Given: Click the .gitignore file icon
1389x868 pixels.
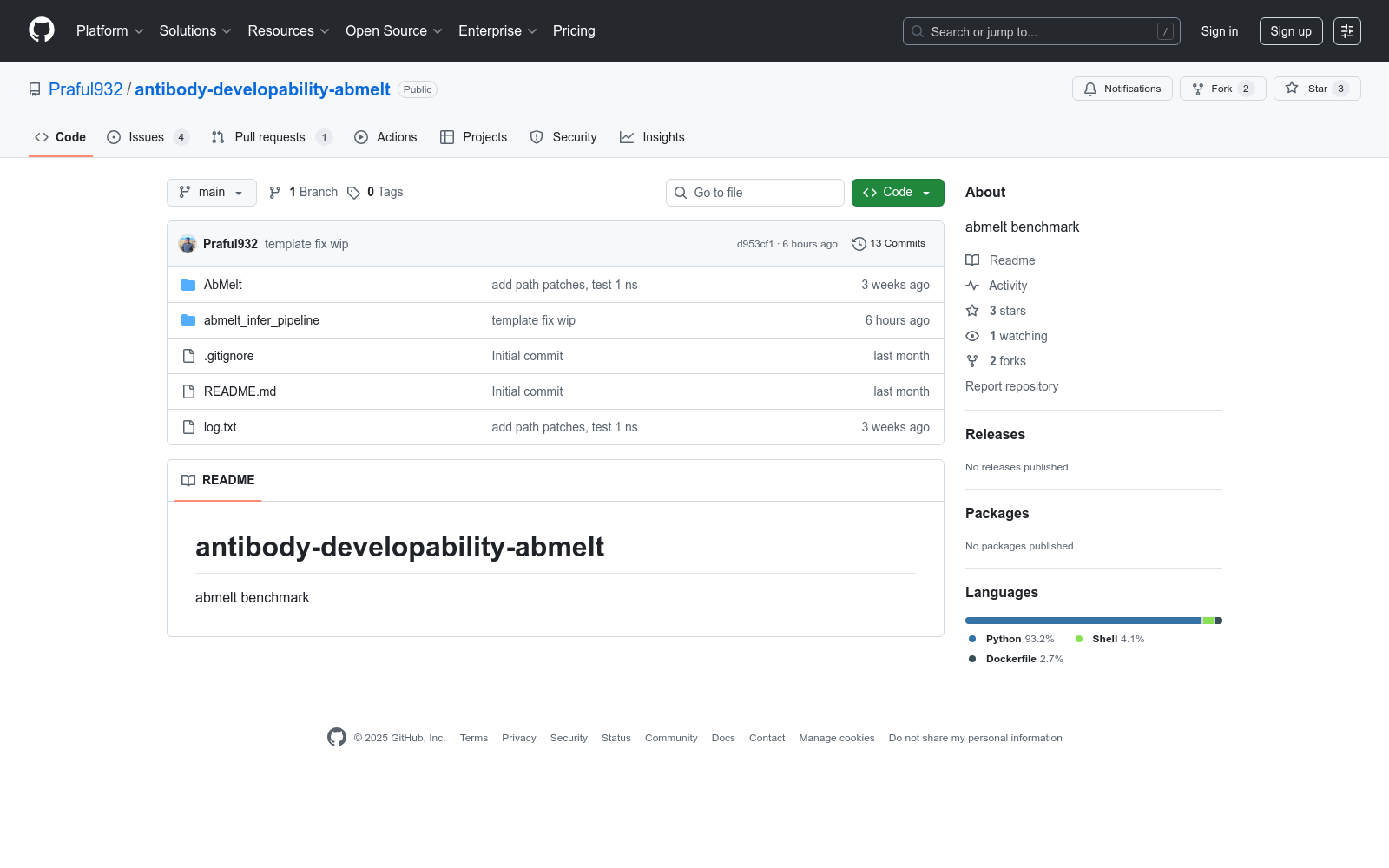Looking at the screenshot, I should [188, 356].
